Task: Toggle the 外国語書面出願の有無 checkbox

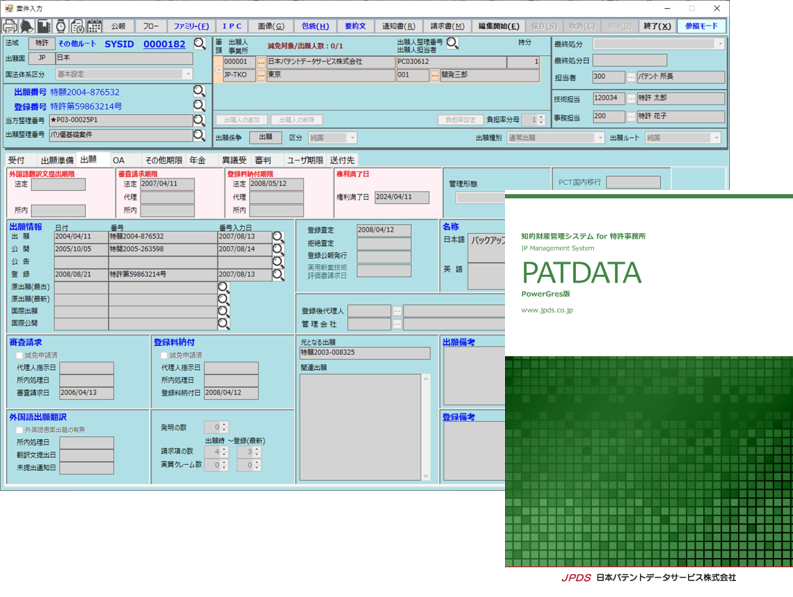Action: tap(20, 430)
